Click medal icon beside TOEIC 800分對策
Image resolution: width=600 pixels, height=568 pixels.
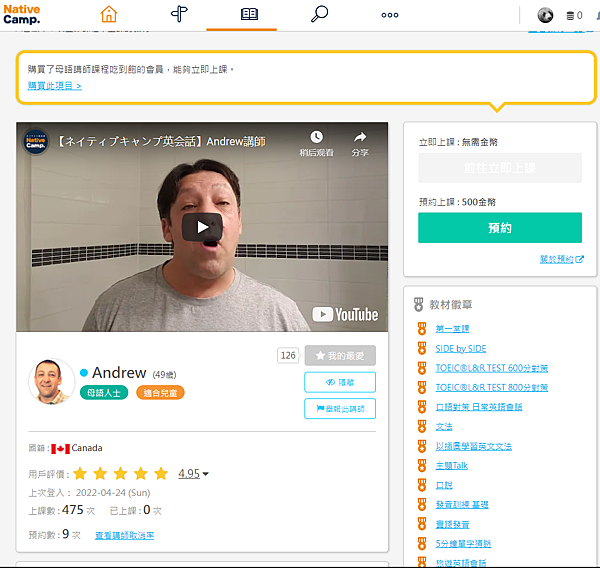[422, 387]
